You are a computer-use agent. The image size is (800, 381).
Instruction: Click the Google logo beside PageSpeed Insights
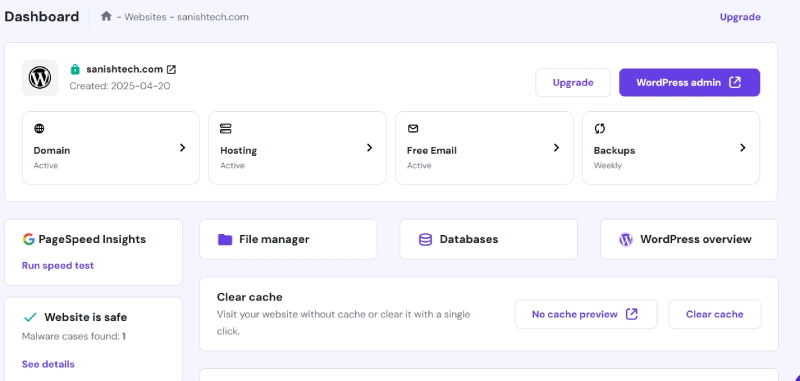coord(28,239)
